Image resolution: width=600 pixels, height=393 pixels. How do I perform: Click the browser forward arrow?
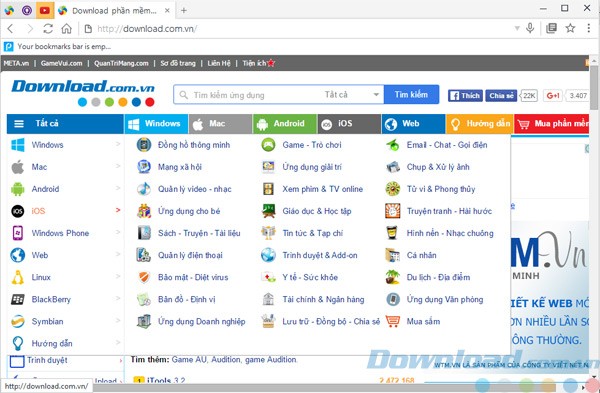pos(29,28)
